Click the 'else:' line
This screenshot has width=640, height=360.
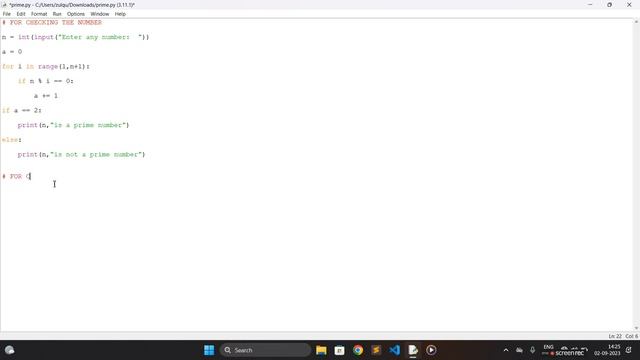[12, 140]
